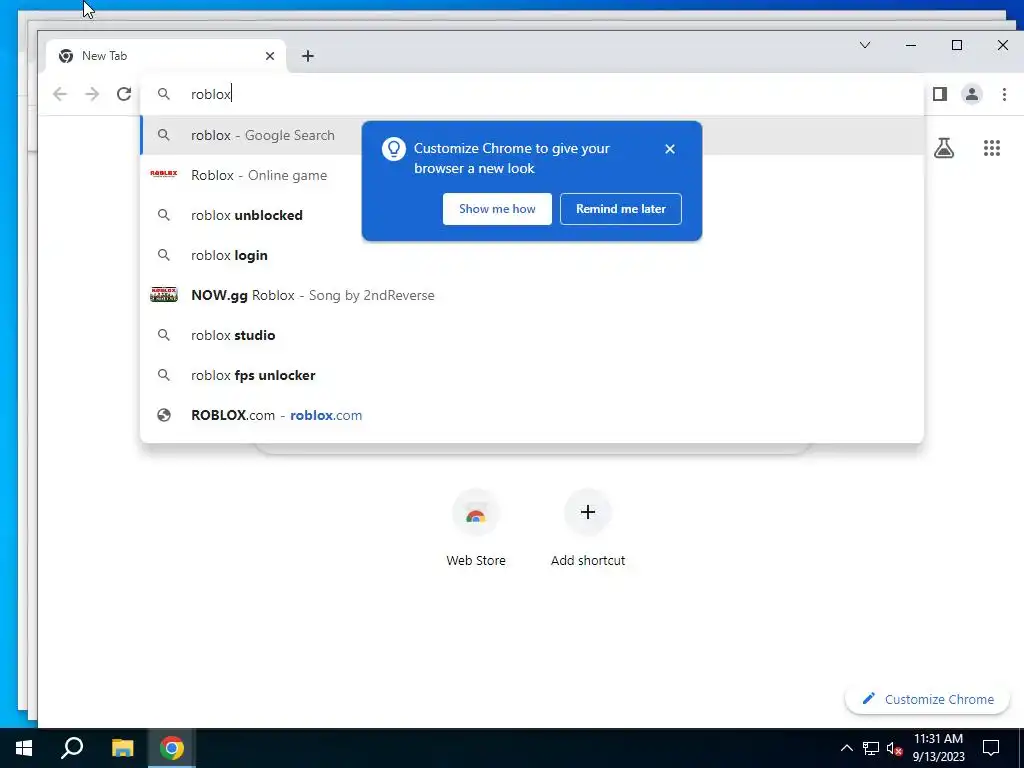Click the network status tray icon
Screen dimensions: 1024x768
tap(871, 748)
